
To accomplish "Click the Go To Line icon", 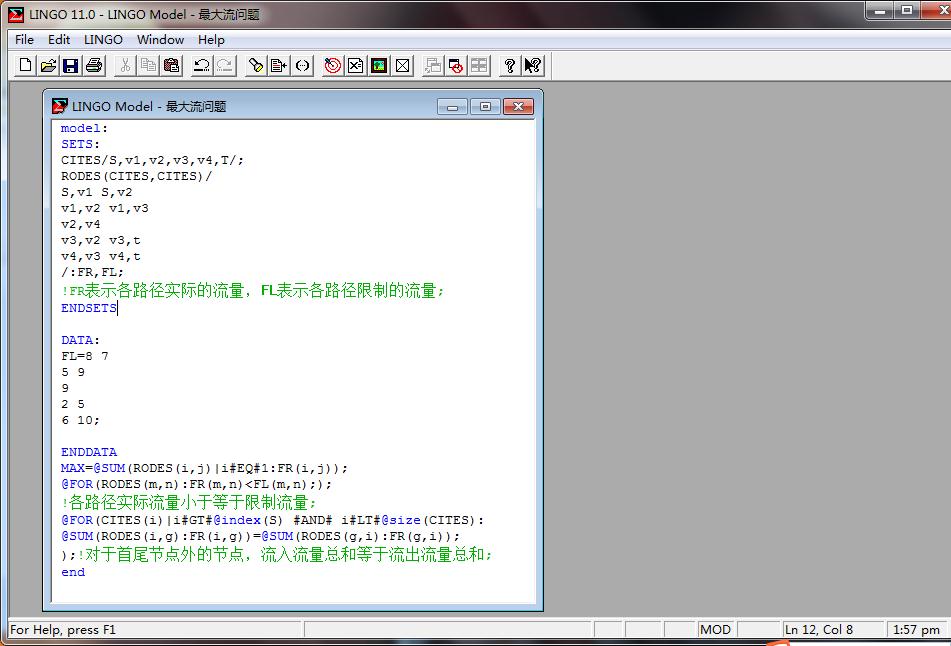I will pos(279,66).
